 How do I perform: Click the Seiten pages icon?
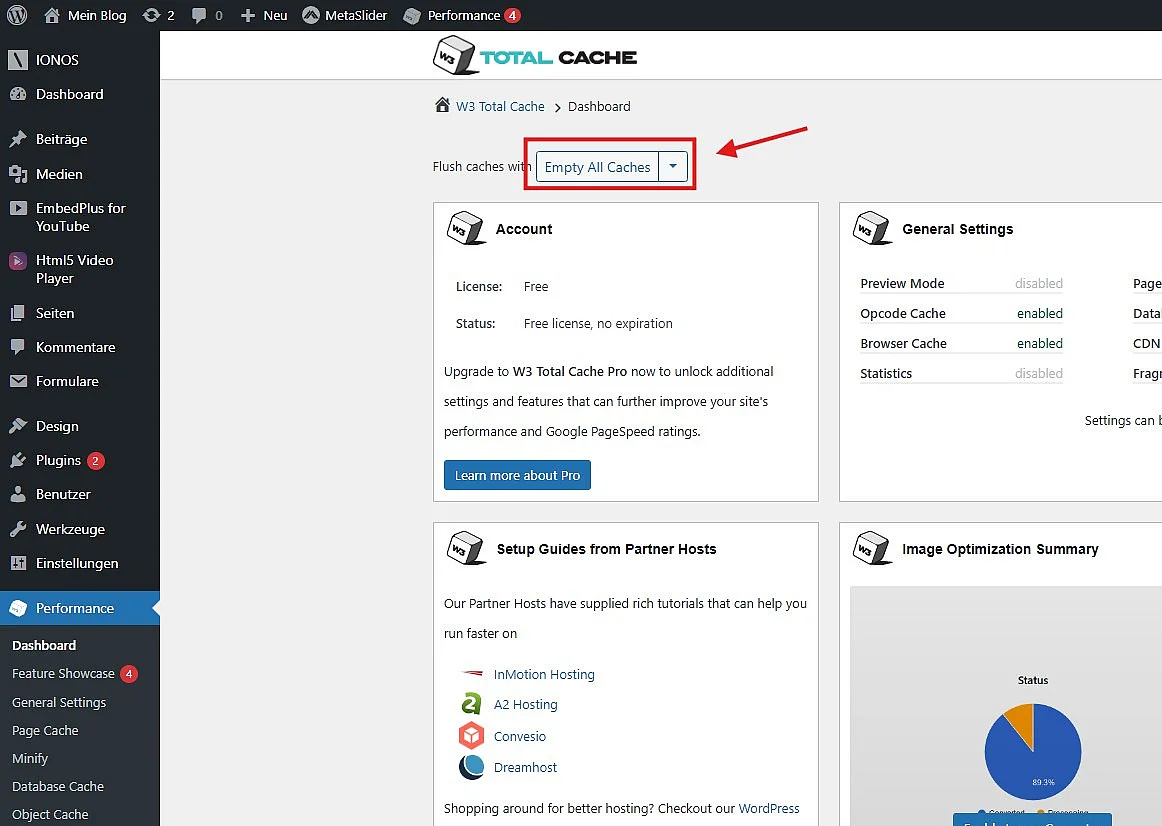(18, 313)
